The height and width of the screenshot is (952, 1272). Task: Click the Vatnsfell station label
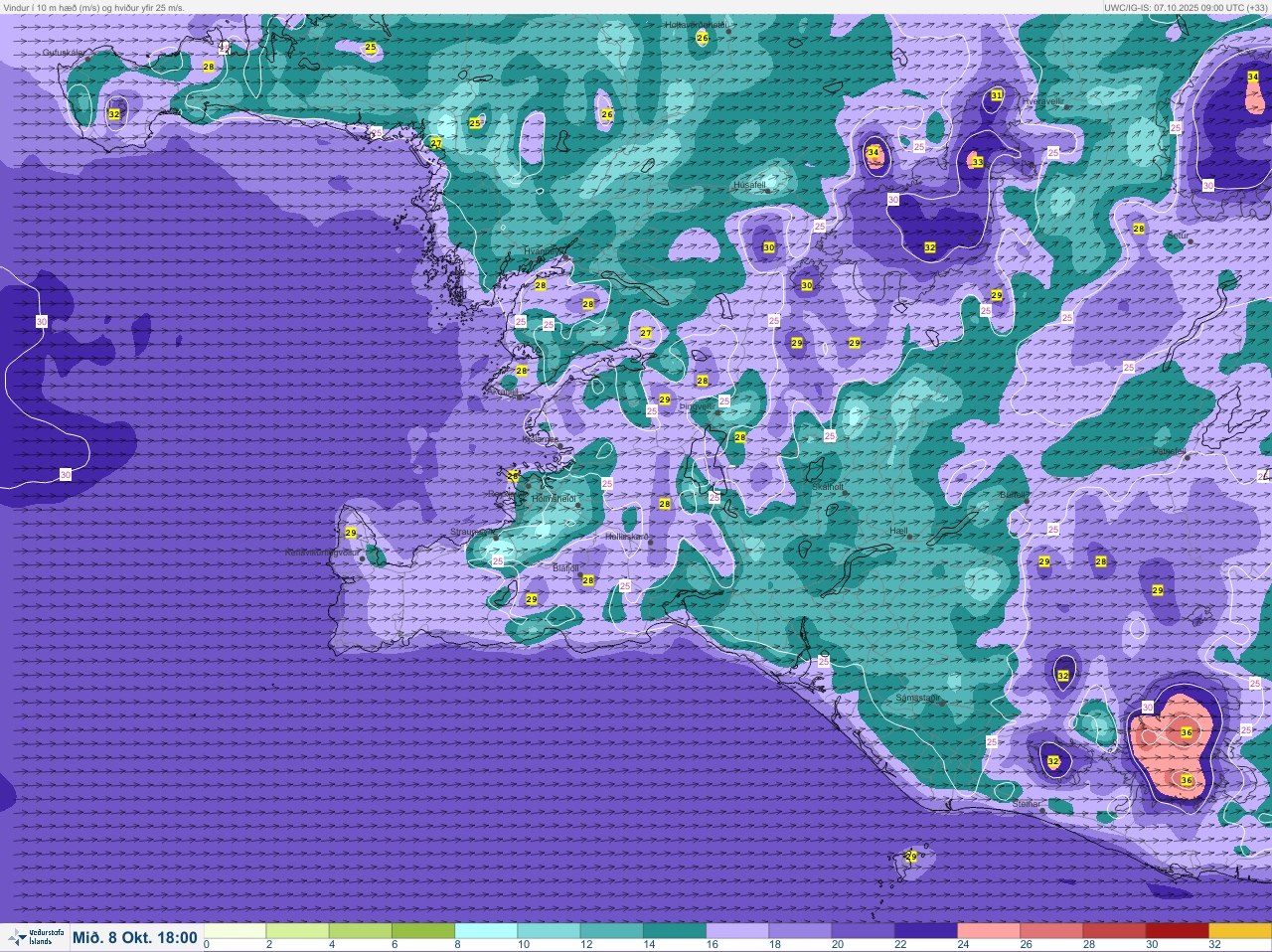point(1169,451)
